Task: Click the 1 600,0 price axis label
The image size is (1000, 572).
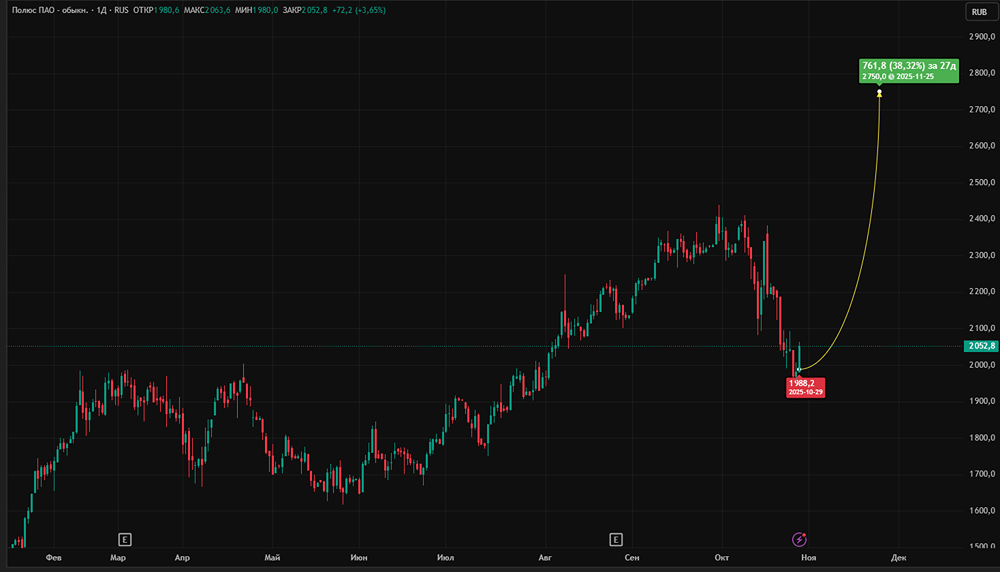Action: click(982, 510)
